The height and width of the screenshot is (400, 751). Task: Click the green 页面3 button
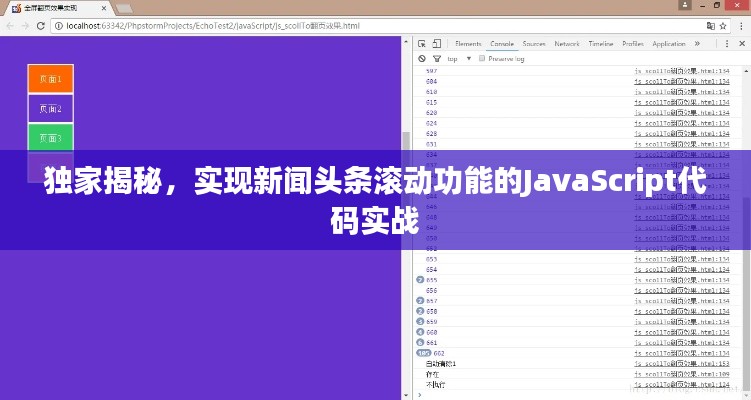[50, 138]
